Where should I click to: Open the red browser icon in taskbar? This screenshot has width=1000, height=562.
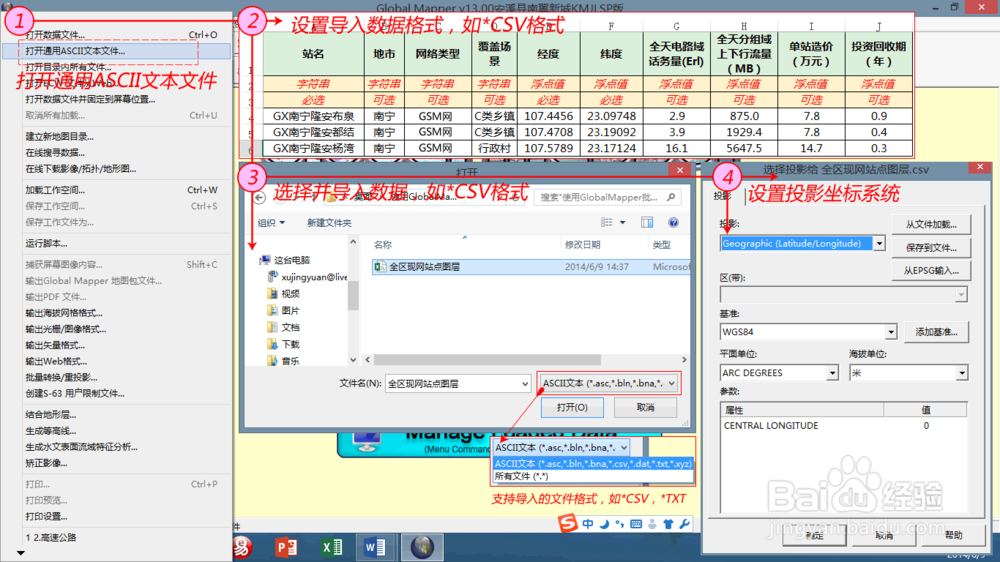[242, 547]
